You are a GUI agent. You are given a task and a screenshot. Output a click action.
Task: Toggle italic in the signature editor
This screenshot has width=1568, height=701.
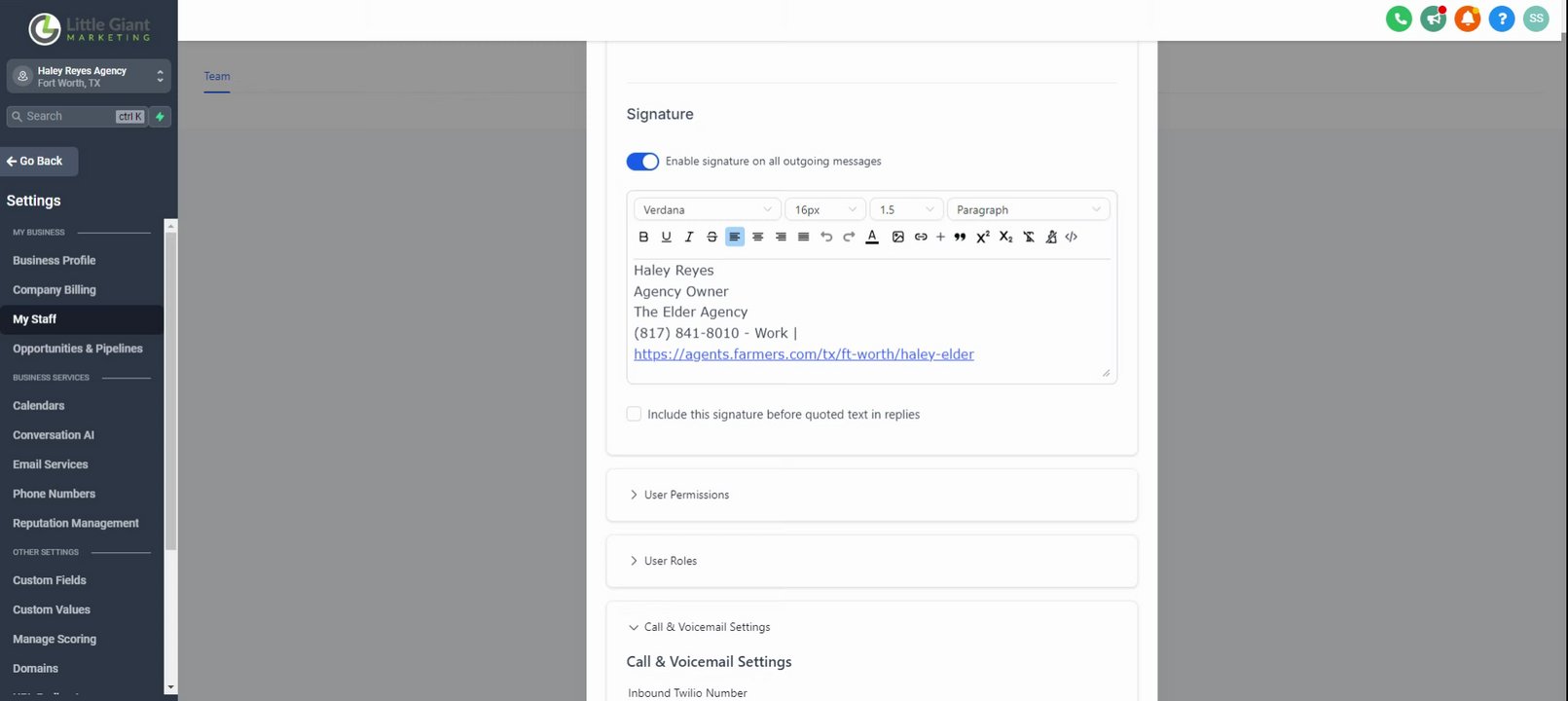pyautogui.click(x=689, y=237)
